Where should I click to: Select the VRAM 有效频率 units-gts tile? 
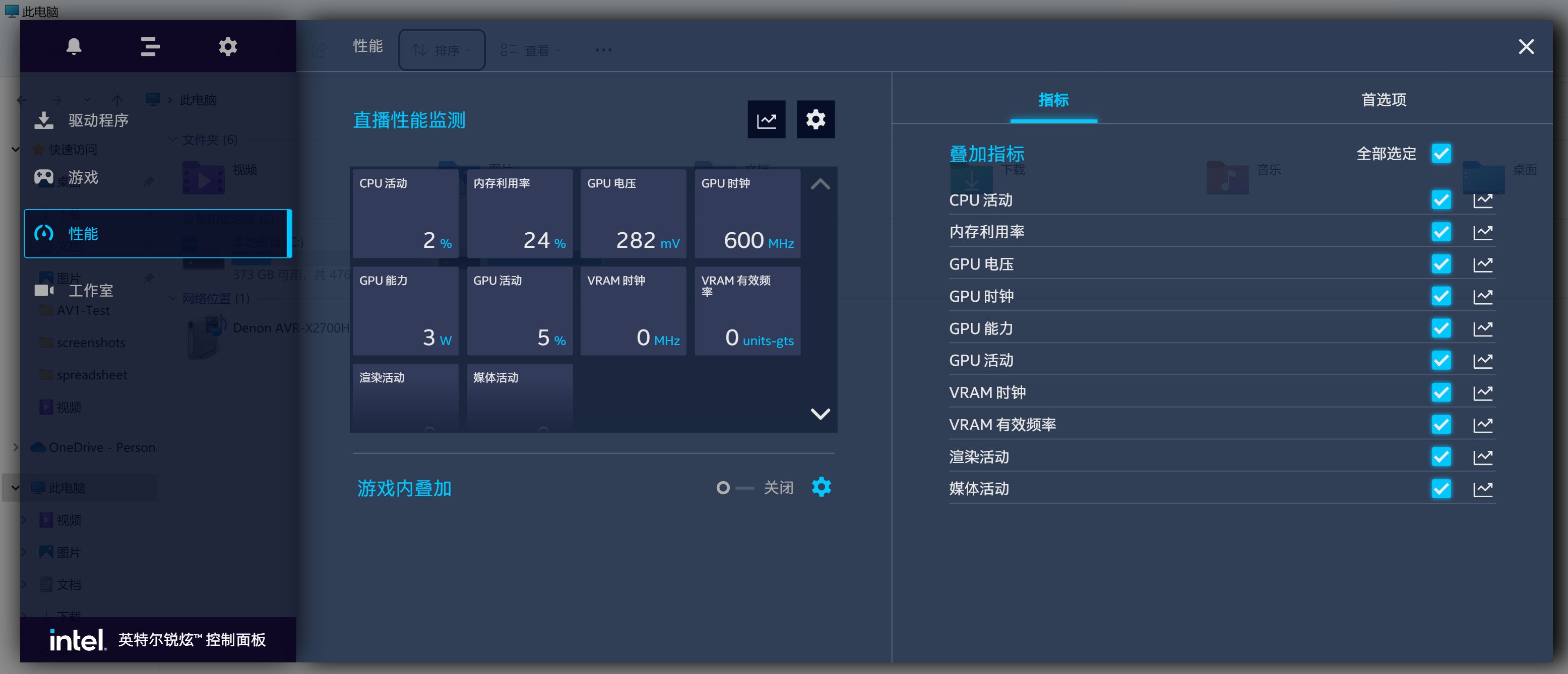pos(747,311)
